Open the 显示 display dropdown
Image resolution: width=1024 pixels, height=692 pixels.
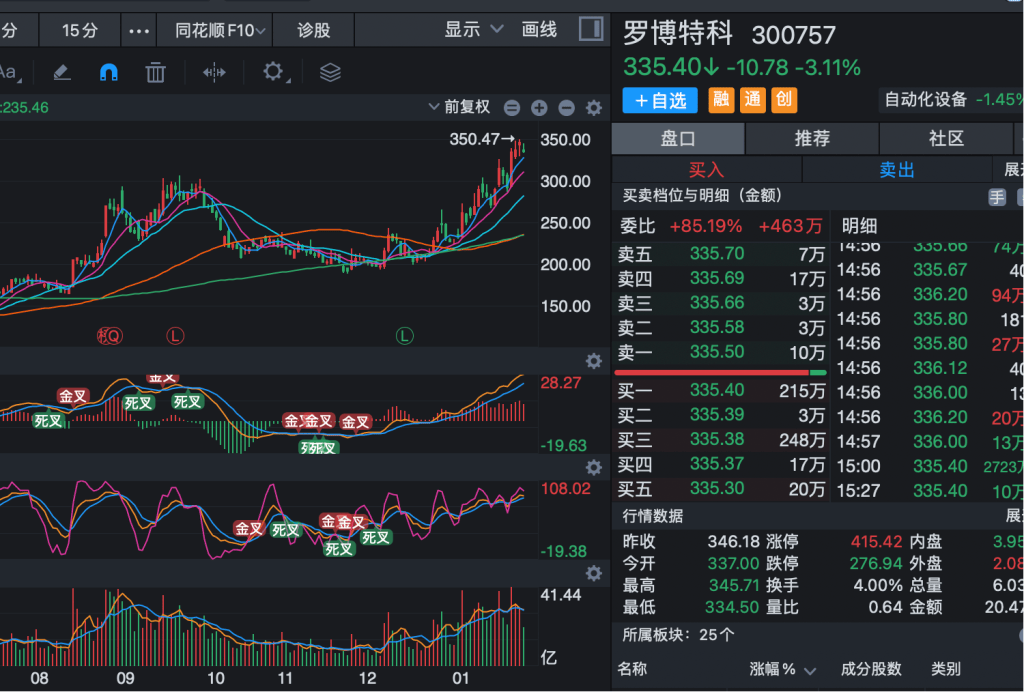[474, 30]
